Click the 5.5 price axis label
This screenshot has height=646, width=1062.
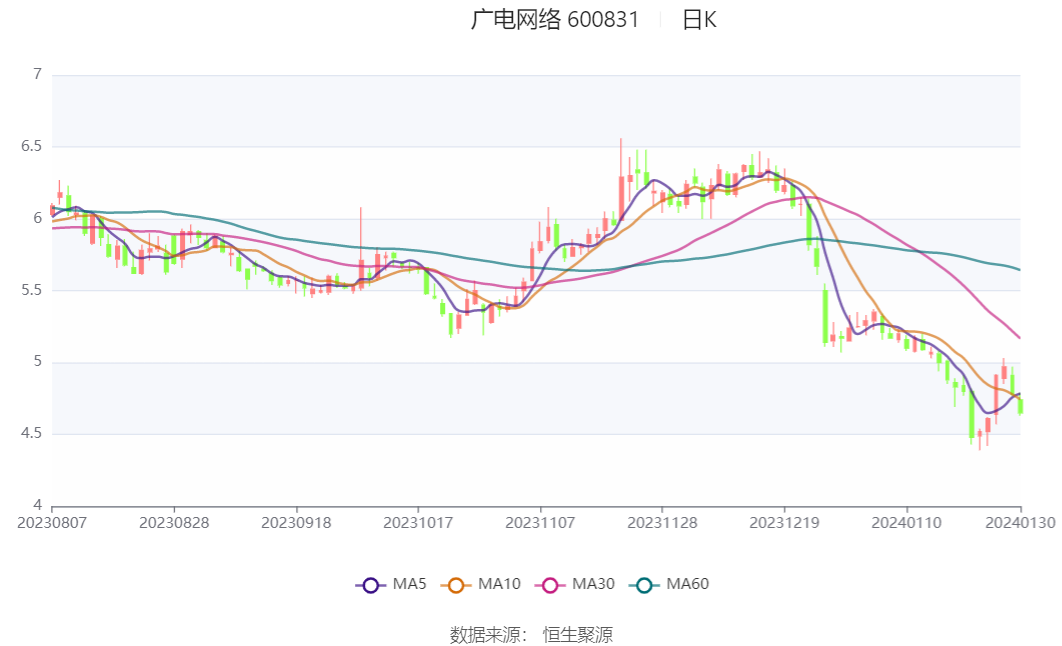click(x=32, y=290)
